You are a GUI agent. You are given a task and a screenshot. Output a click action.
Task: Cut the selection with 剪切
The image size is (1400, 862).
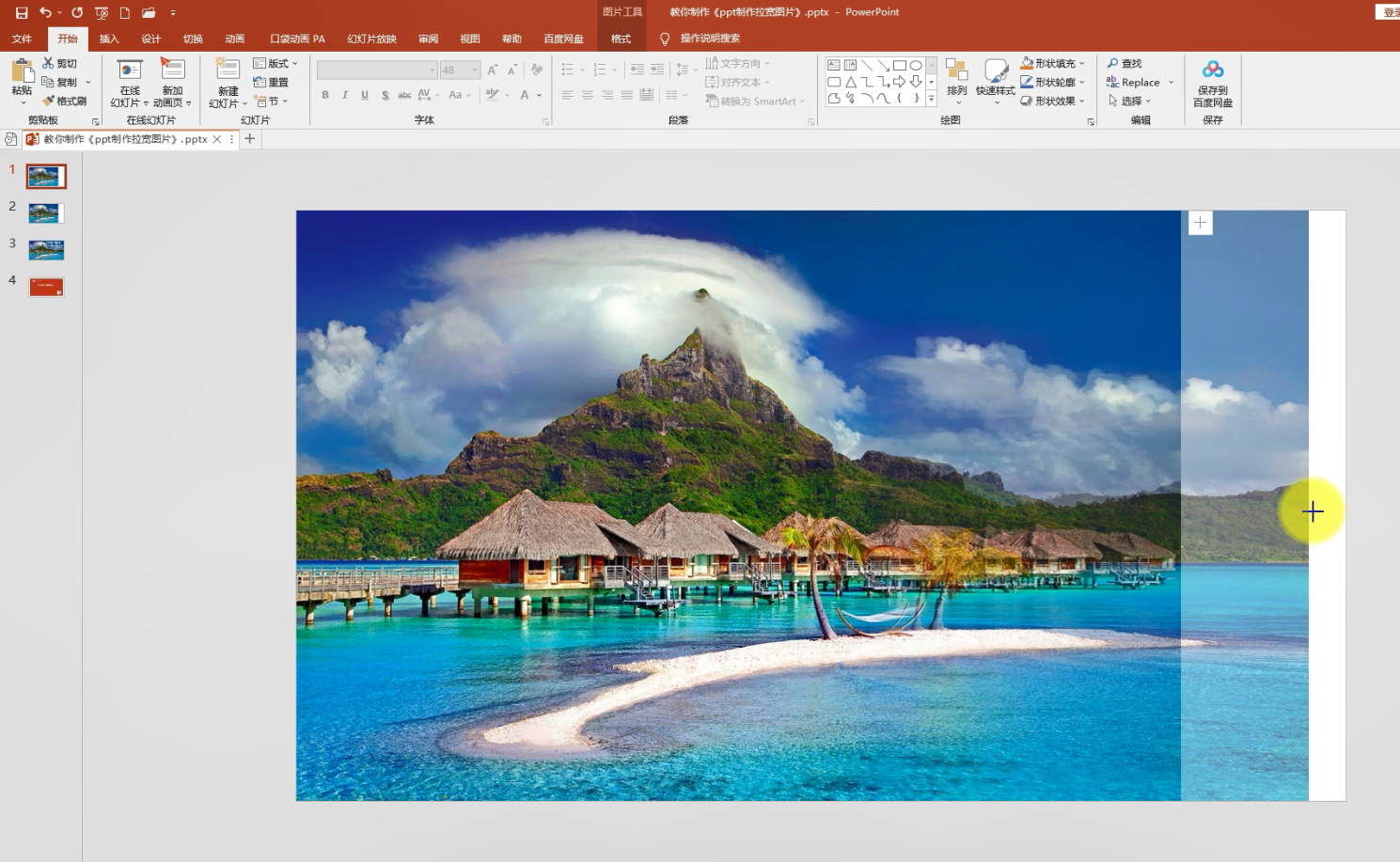(59, 63)
